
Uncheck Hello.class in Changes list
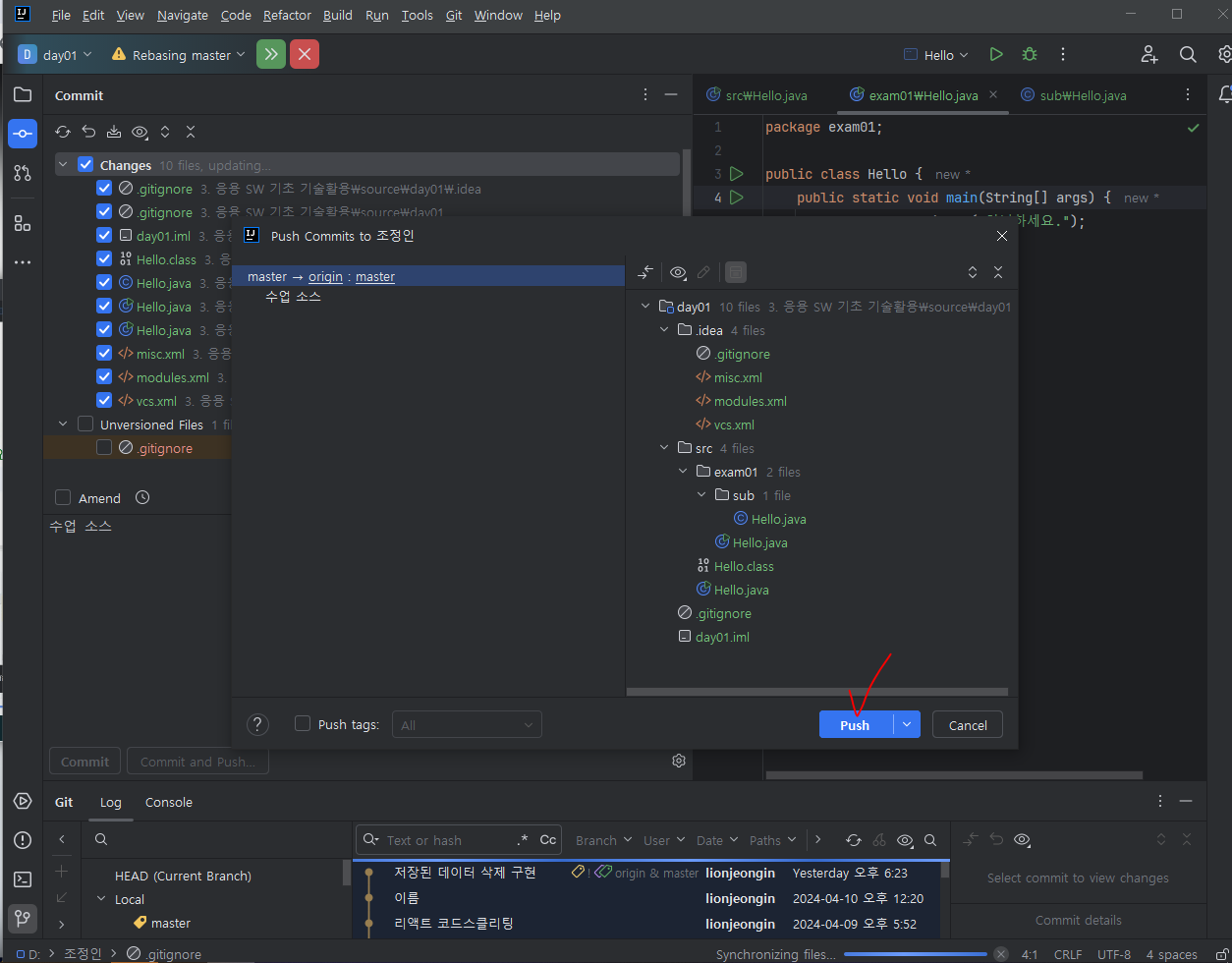(x=104, y=259)
